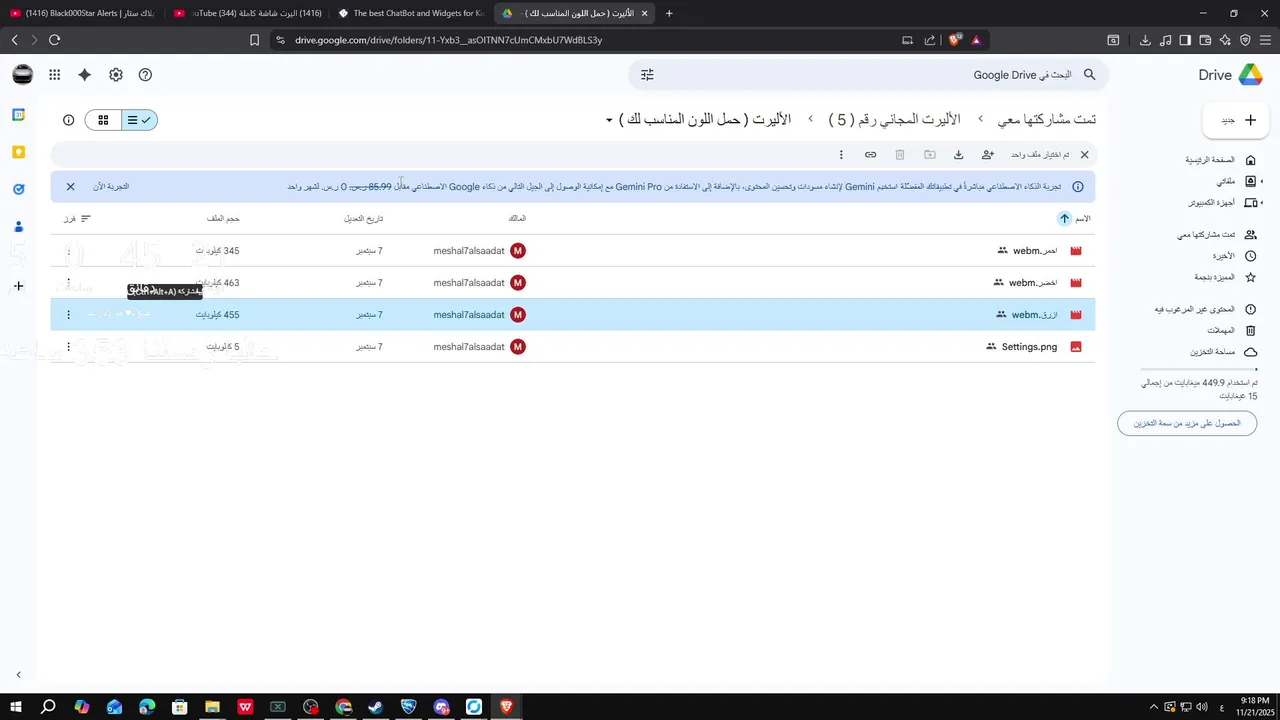Reverse sort direction arrow next to الاسم
The height and width of the screenshot is (720, 1280).
(1064, 218)
